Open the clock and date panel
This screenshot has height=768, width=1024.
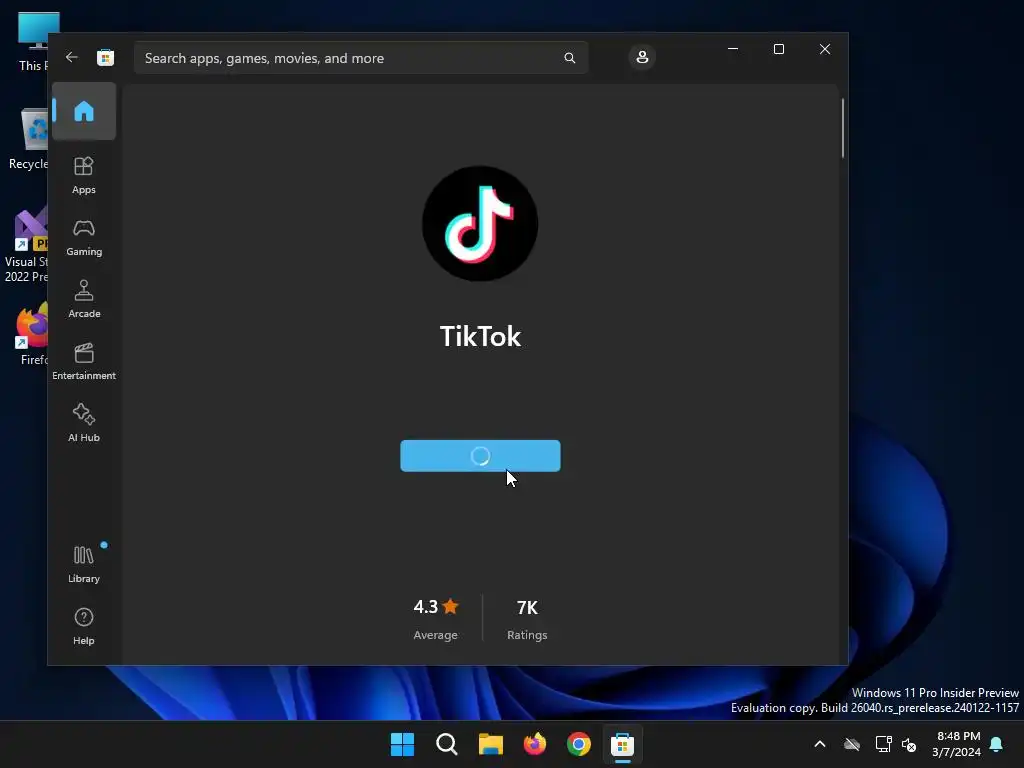pyautogui.click(x=957, y=744)
